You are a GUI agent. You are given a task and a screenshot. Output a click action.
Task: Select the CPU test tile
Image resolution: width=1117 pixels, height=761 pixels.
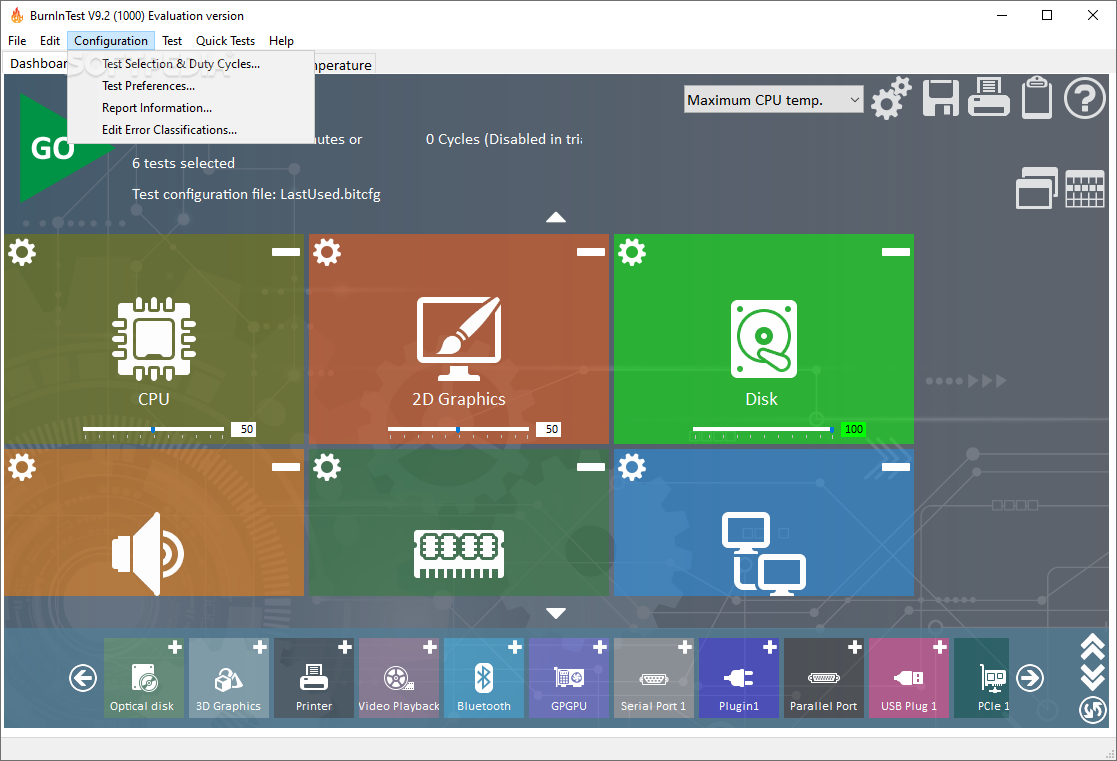[x=154, y=339]
